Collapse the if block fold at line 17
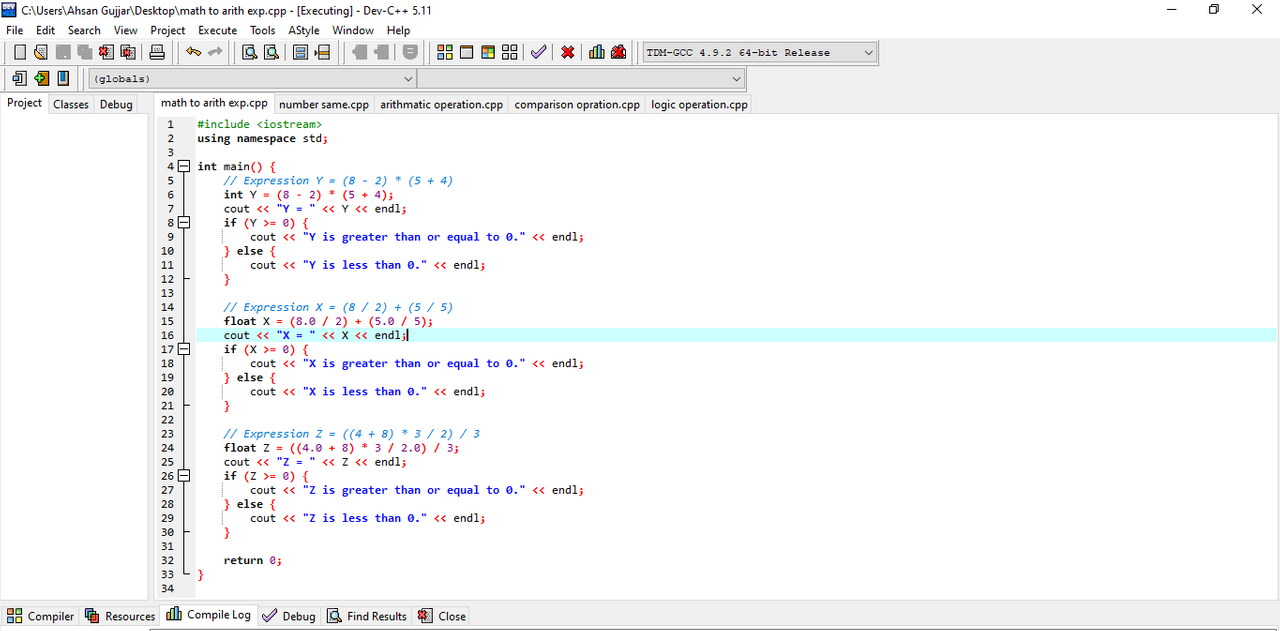This screenshot has height=631, width=1280. (183, 349)
